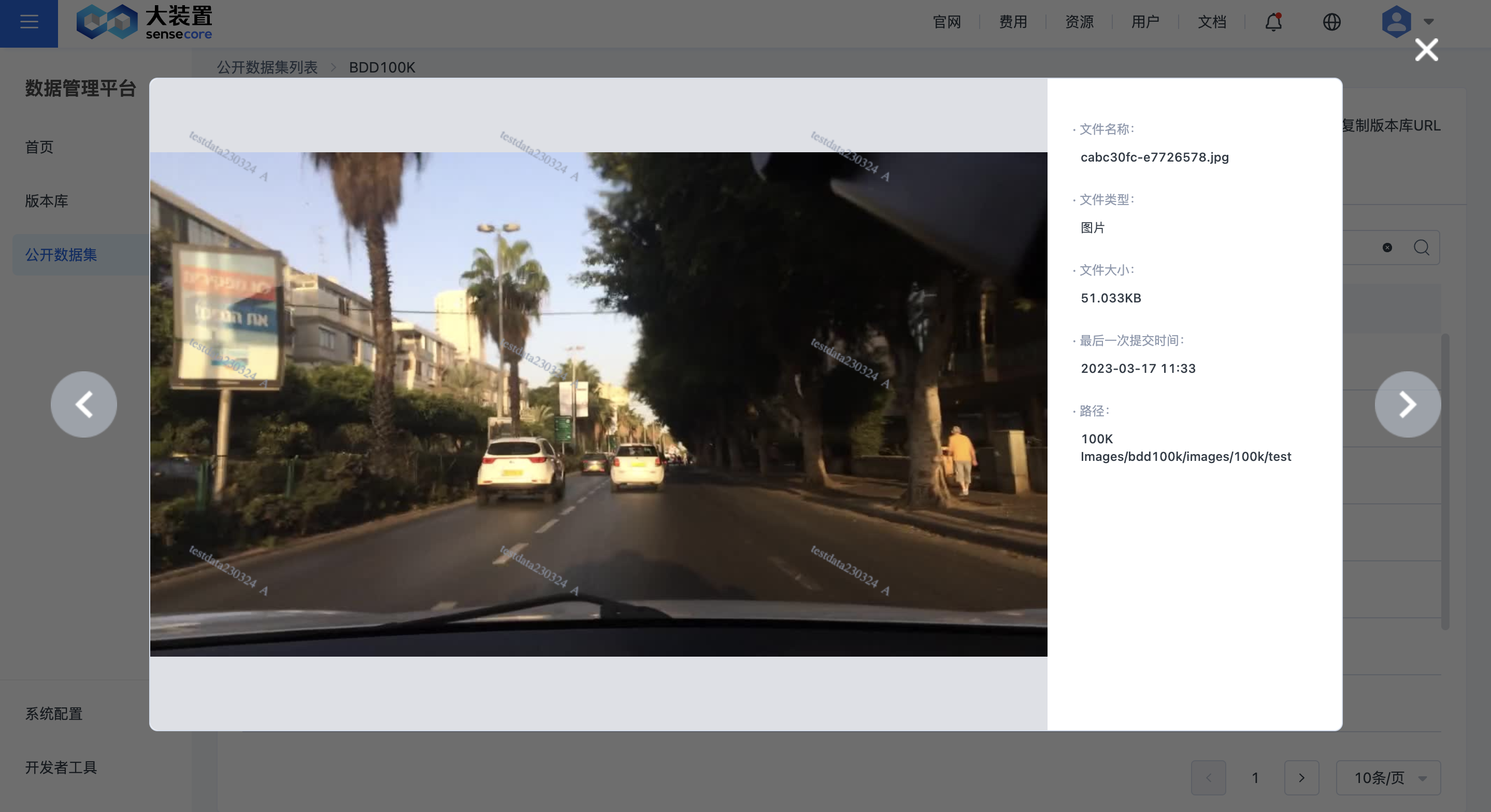Viewport: 1491px width, 812px height.
Task: Click the street scene preview image
Action: pos(598,404)
